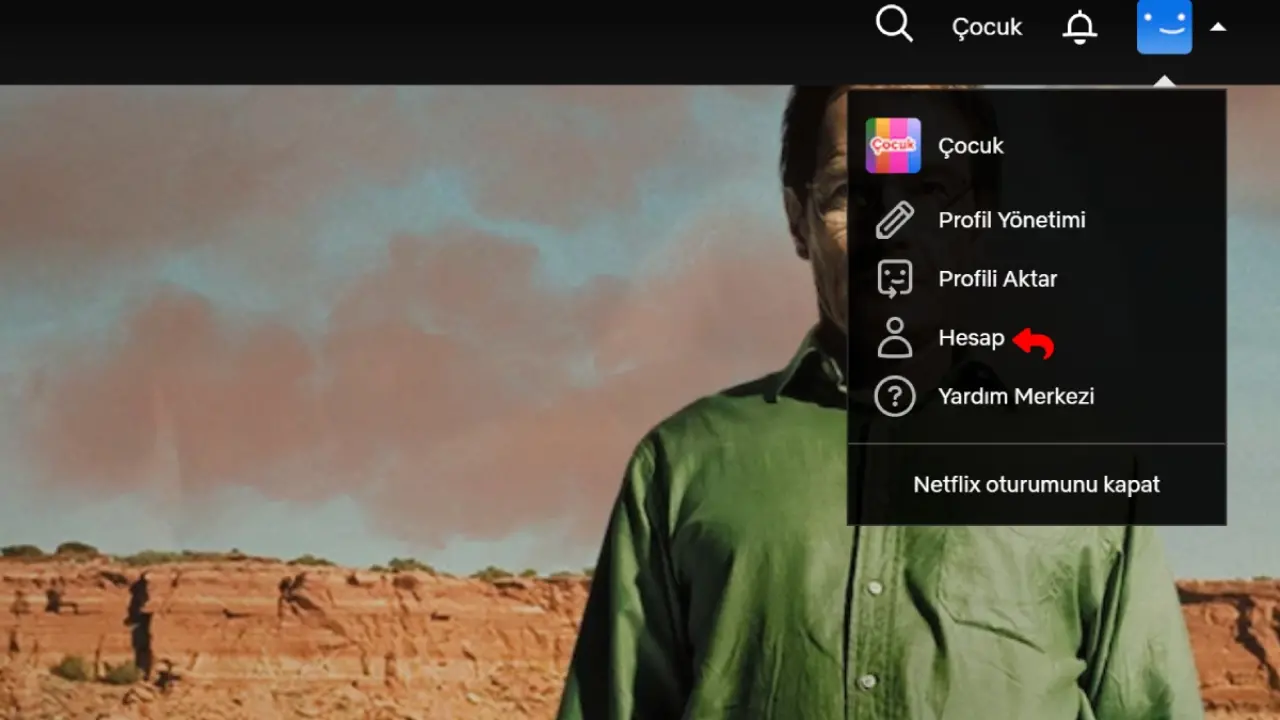Image resolution: width=1280 pixels, height=720 pixels.
Task: Click the pencil edit icon
Action: coord(894,220)
